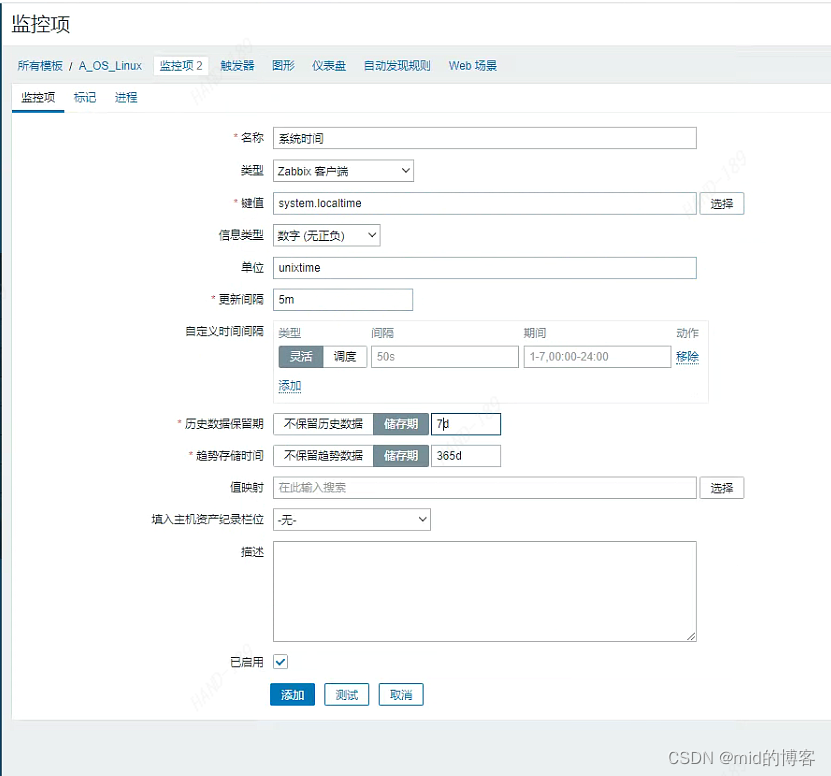
Task: Open the 所有模板 breadcrumb link
Action: pyautogui.click(x=40, y=66)
